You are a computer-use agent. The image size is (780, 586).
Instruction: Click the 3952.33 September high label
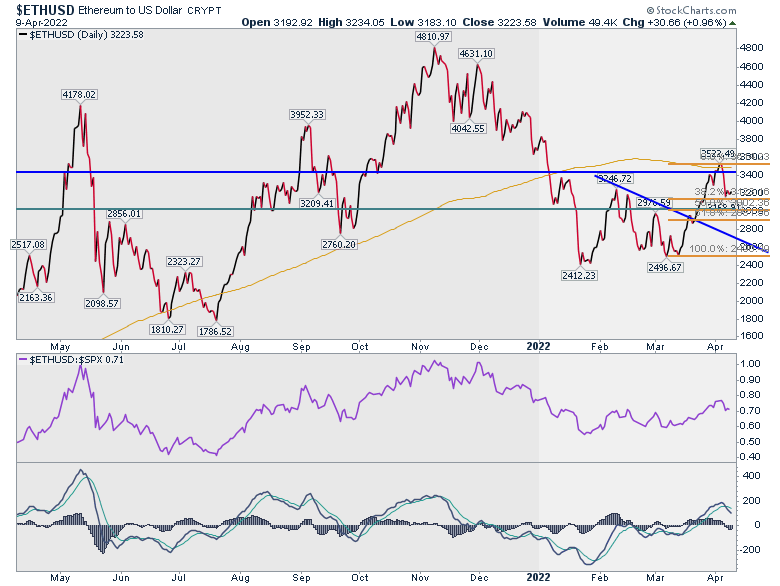click(x=307, y=114)
